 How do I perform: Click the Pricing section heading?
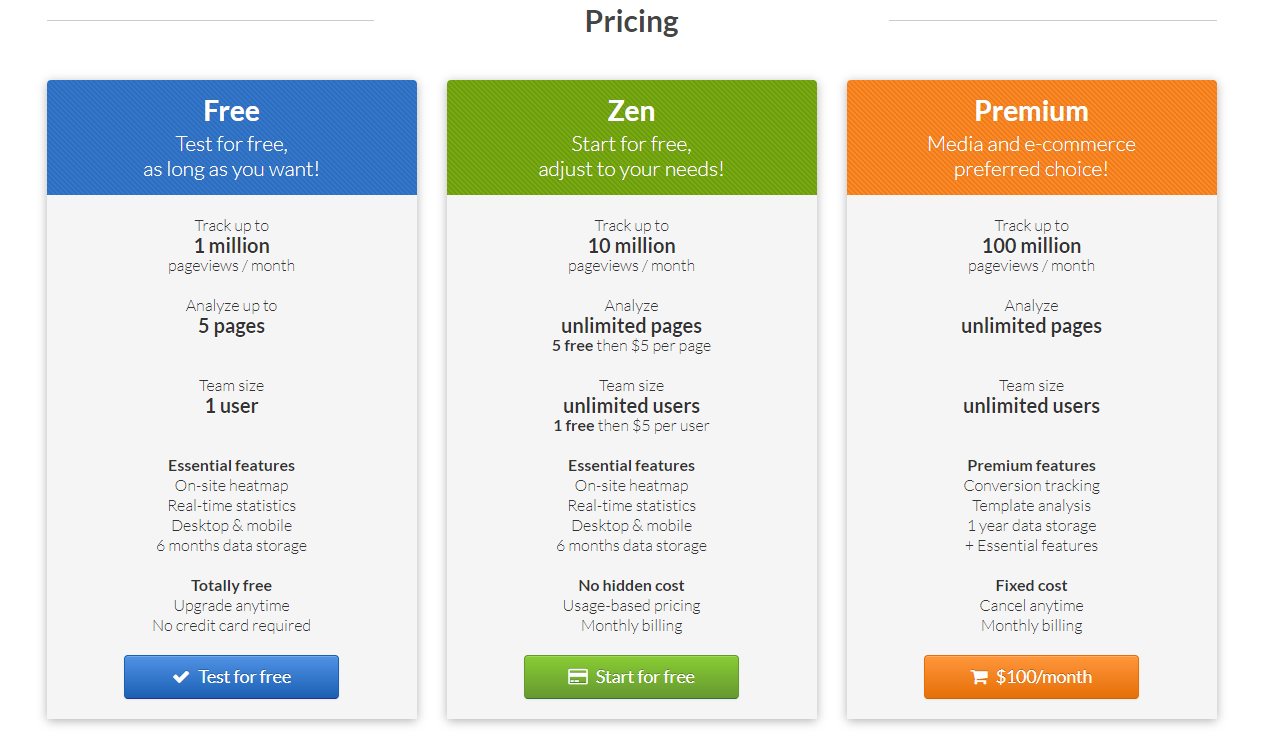(631, 21)
